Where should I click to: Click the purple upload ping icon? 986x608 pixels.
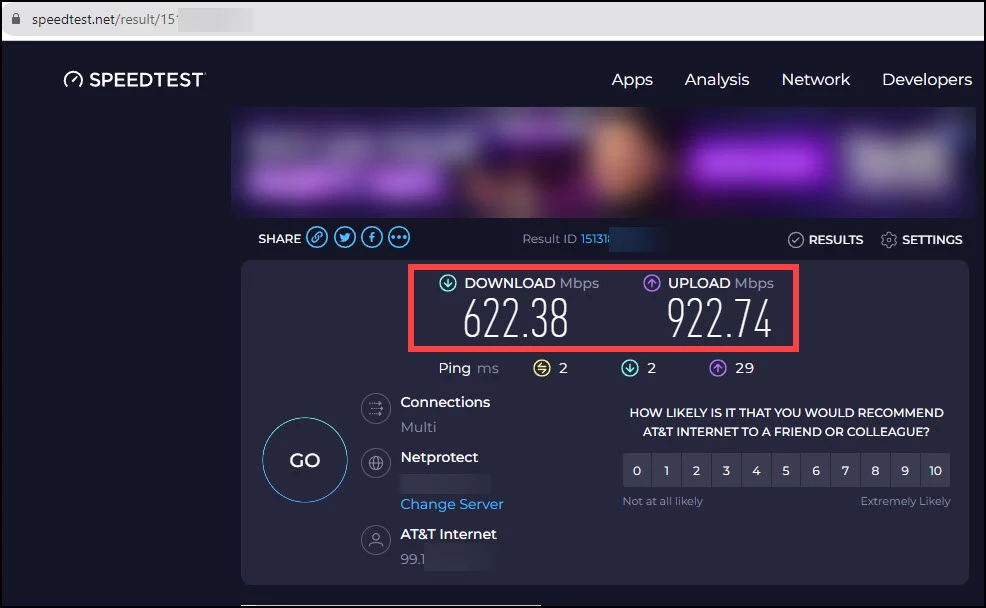717,368
